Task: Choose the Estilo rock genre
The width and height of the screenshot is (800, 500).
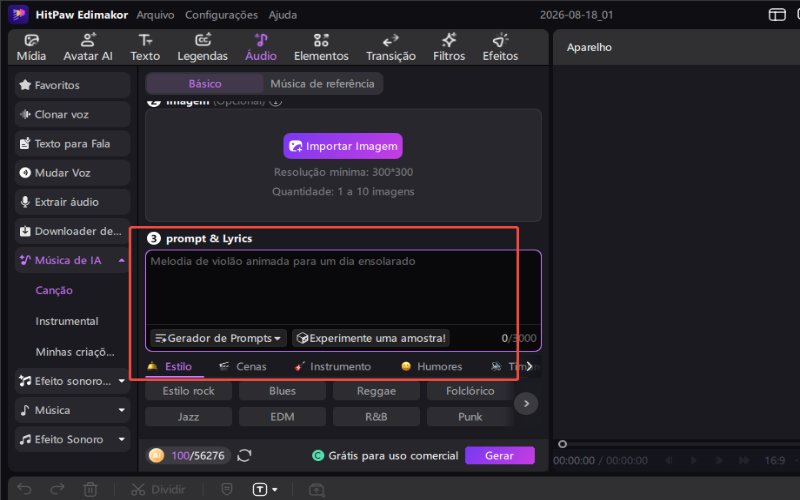Action: coord(188,391)
